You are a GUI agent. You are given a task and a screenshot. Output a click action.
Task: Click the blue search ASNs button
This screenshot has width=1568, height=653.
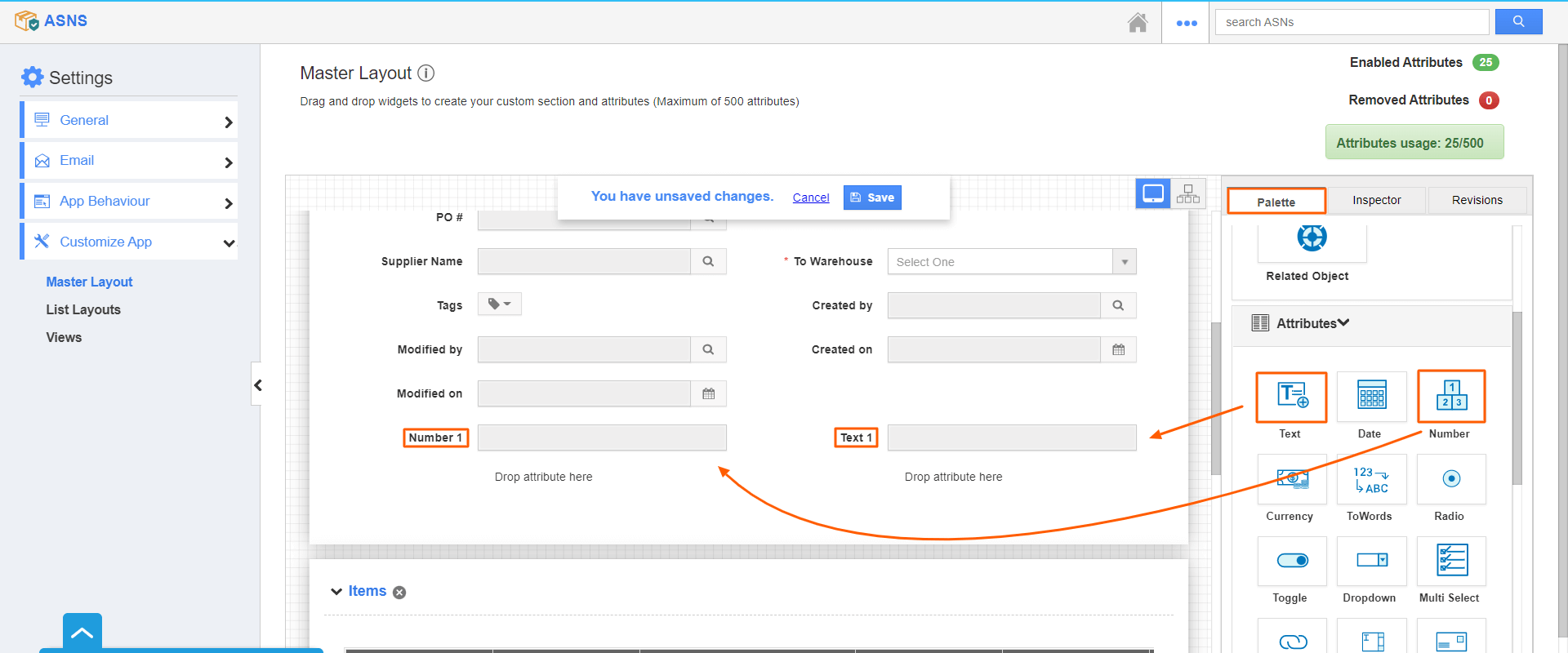click(1518, 22)
